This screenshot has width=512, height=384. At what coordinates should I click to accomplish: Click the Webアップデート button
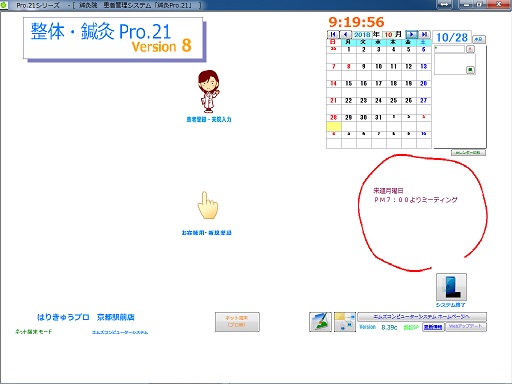coord(466,327)
